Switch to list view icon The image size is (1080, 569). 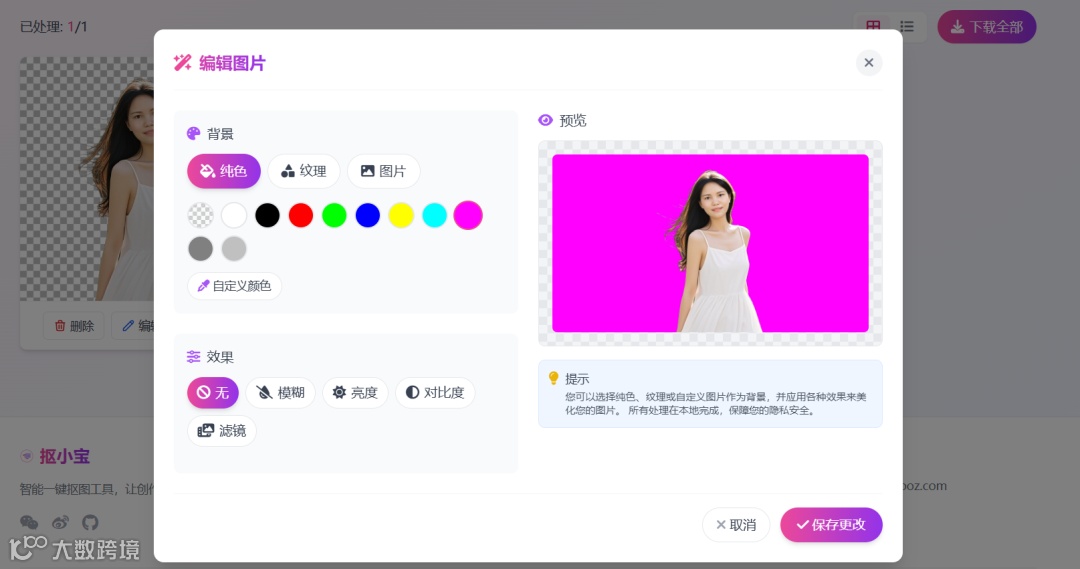tap(907, 26)
